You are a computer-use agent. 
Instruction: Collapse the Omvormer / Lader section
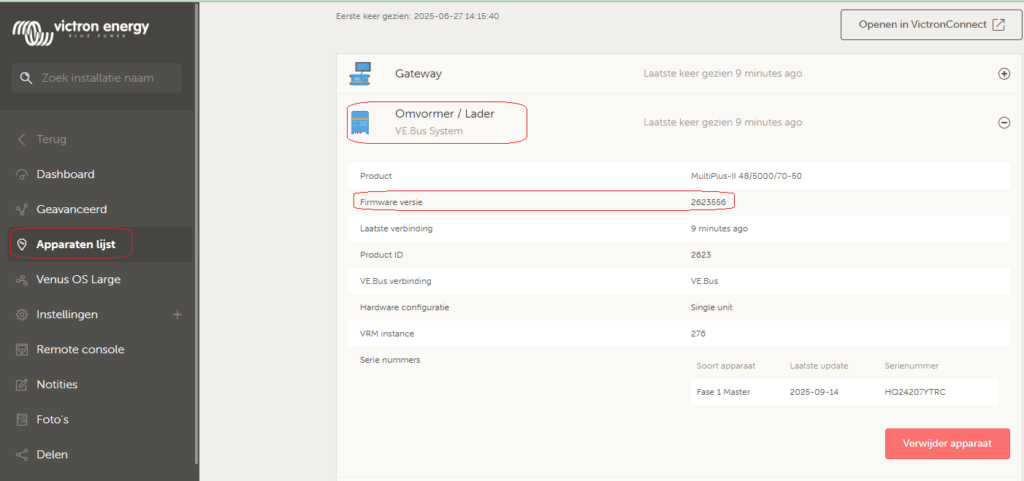coord(1004,122)
